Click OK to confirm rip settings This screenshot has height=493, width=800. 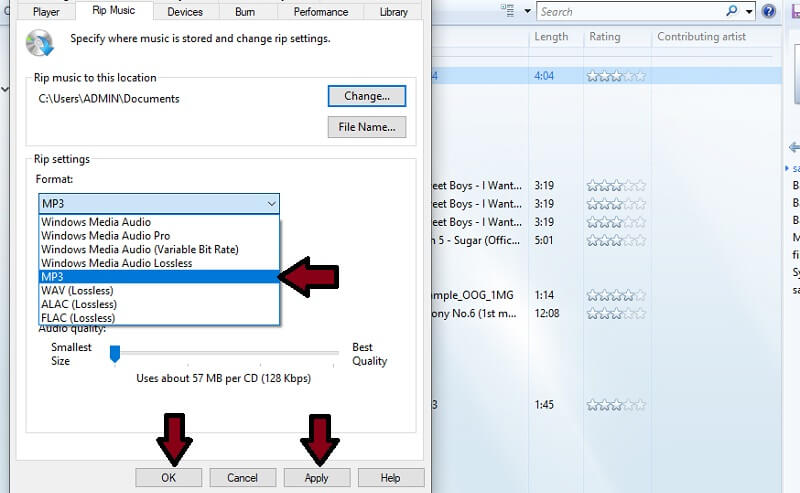click(168, 478)
